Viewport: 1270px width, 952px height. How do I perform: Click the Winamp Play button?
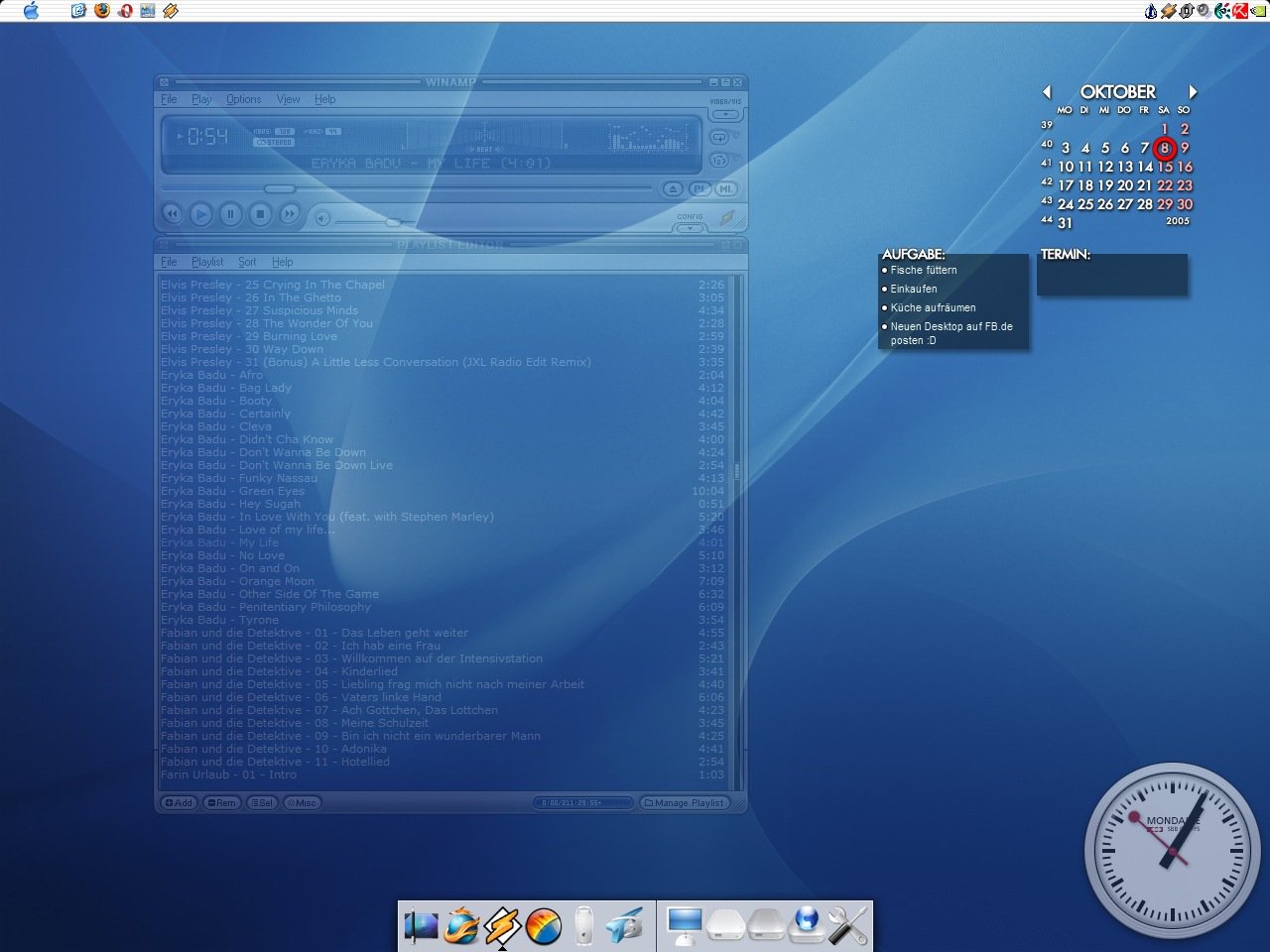pyautogui.click(x=200, y=213)
